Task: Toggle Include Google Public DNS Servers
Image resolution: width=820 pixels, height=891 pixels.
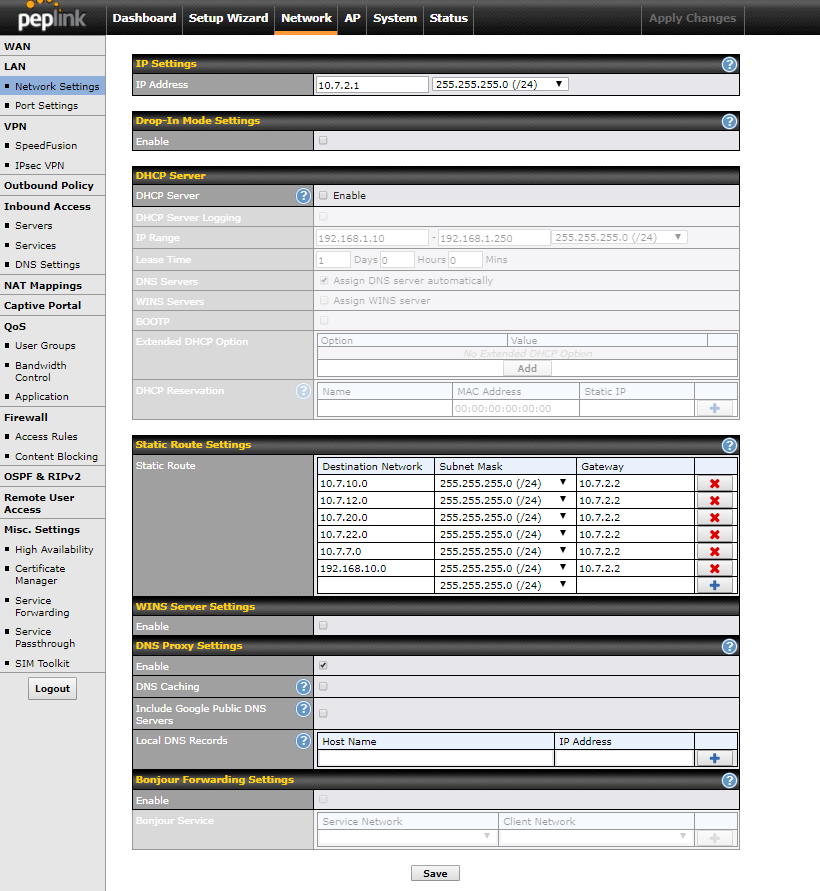Action: tap(323, 714)
